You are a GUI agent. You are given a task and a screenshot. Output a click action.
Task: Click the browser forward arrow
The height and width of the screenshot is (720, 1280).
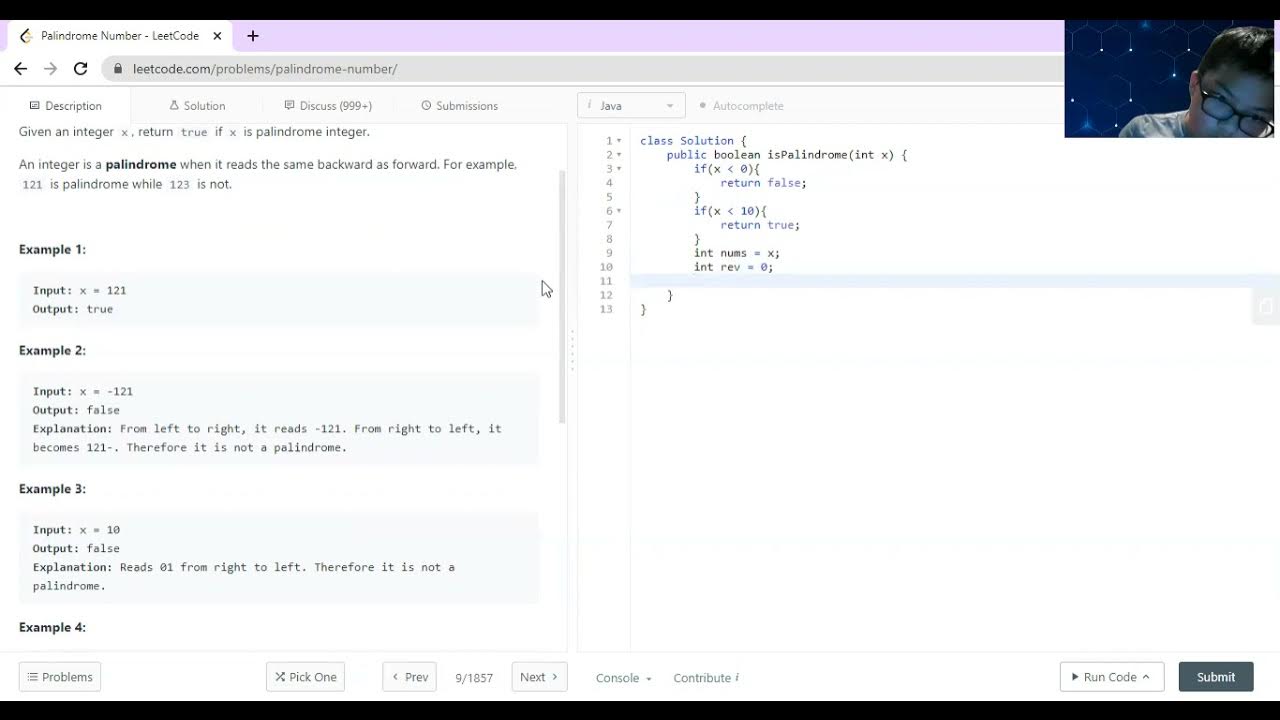click(50, 69)
